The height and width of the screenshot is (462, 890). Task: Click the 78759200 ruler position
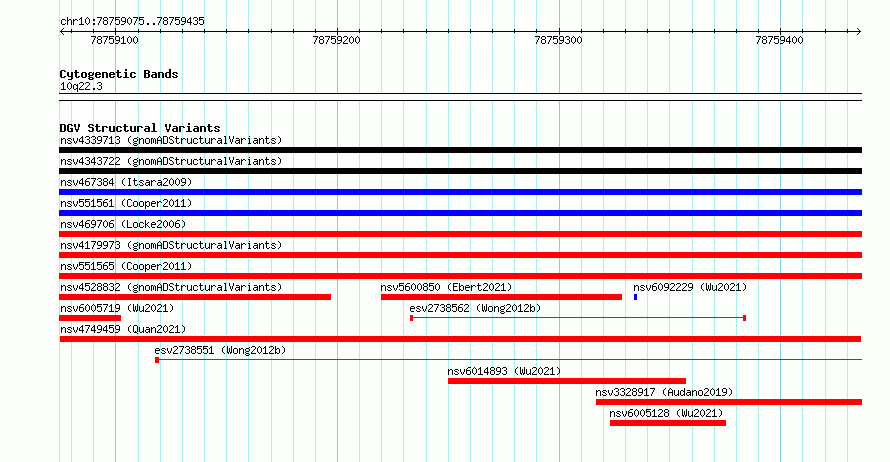[337, 40]
